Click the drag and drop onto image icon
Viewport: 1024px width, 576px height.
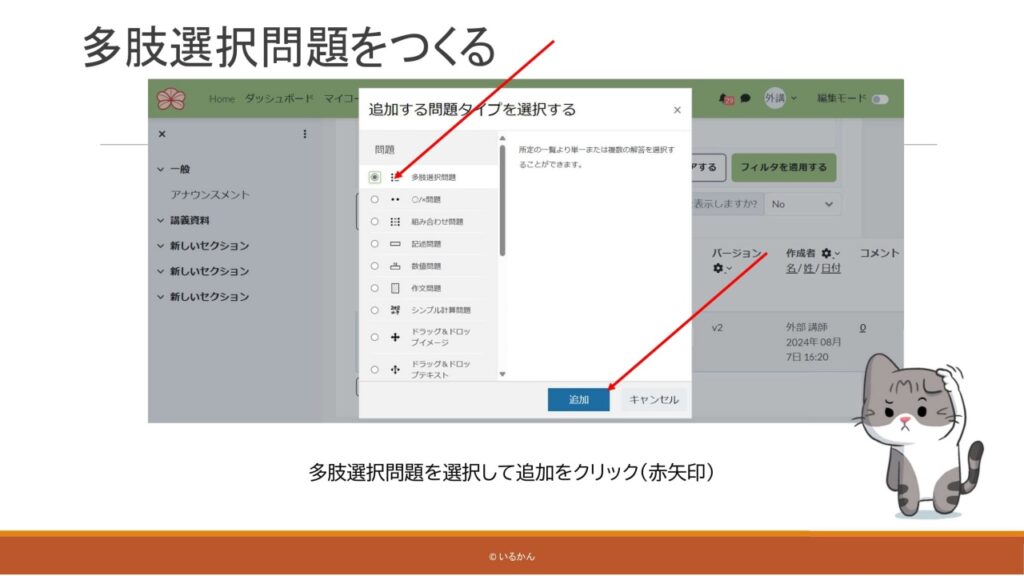click(x=395, y=337)
